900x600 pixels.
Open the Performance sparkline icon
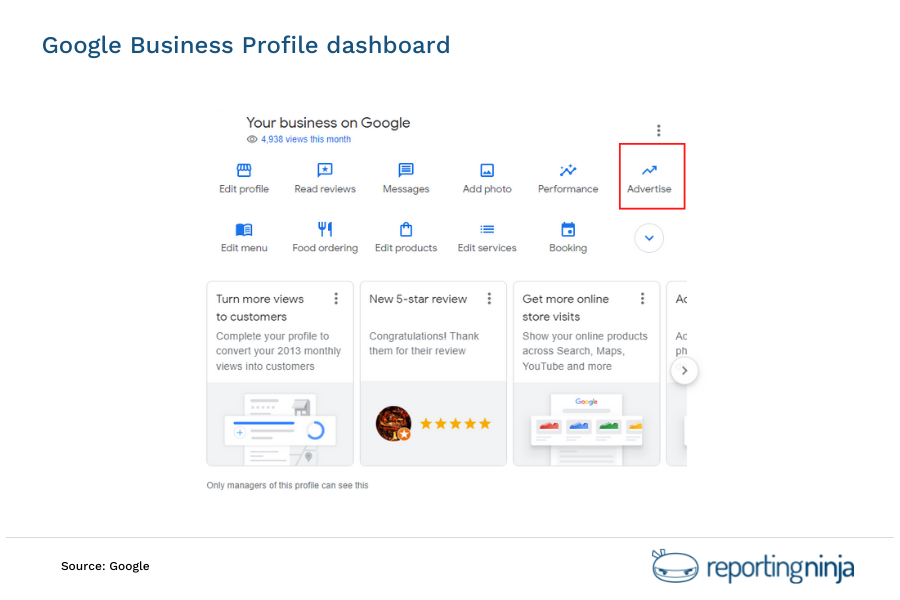[x=568, y=170]
